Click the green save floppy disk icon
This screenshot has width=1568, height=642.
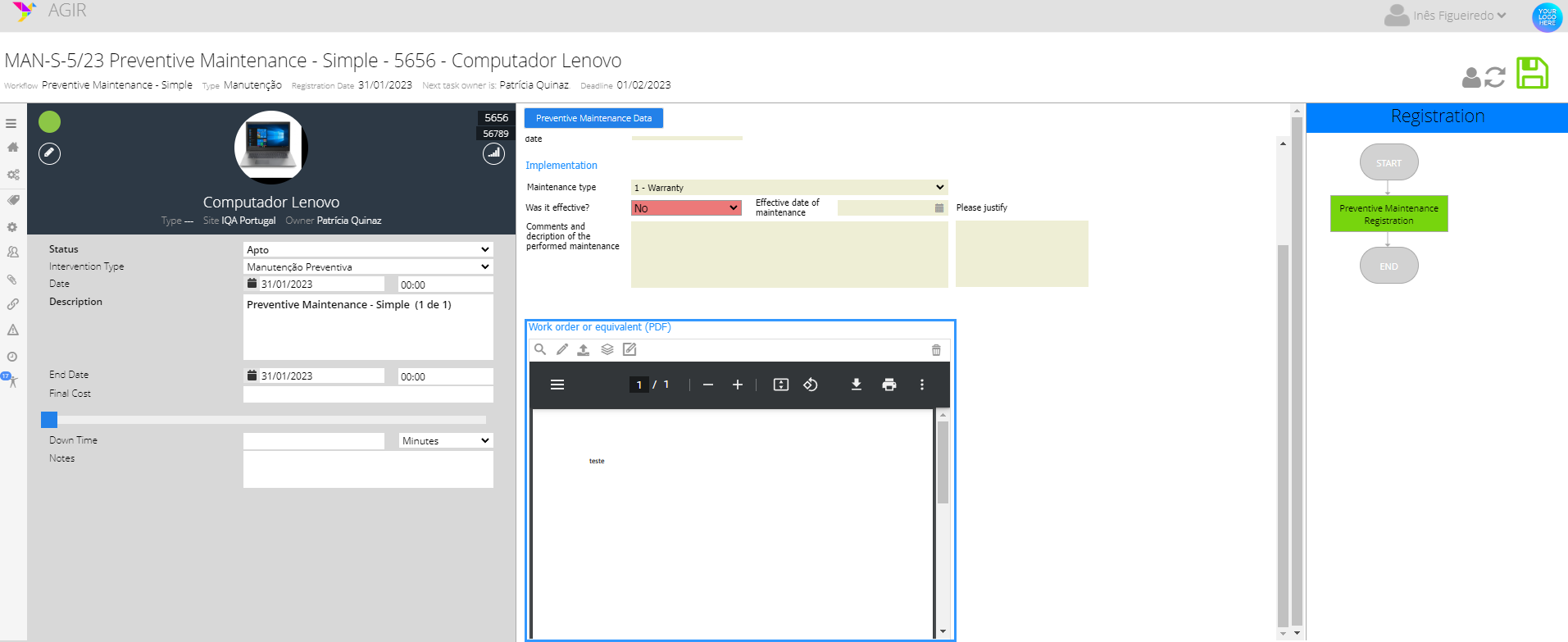pos(1532,73)
